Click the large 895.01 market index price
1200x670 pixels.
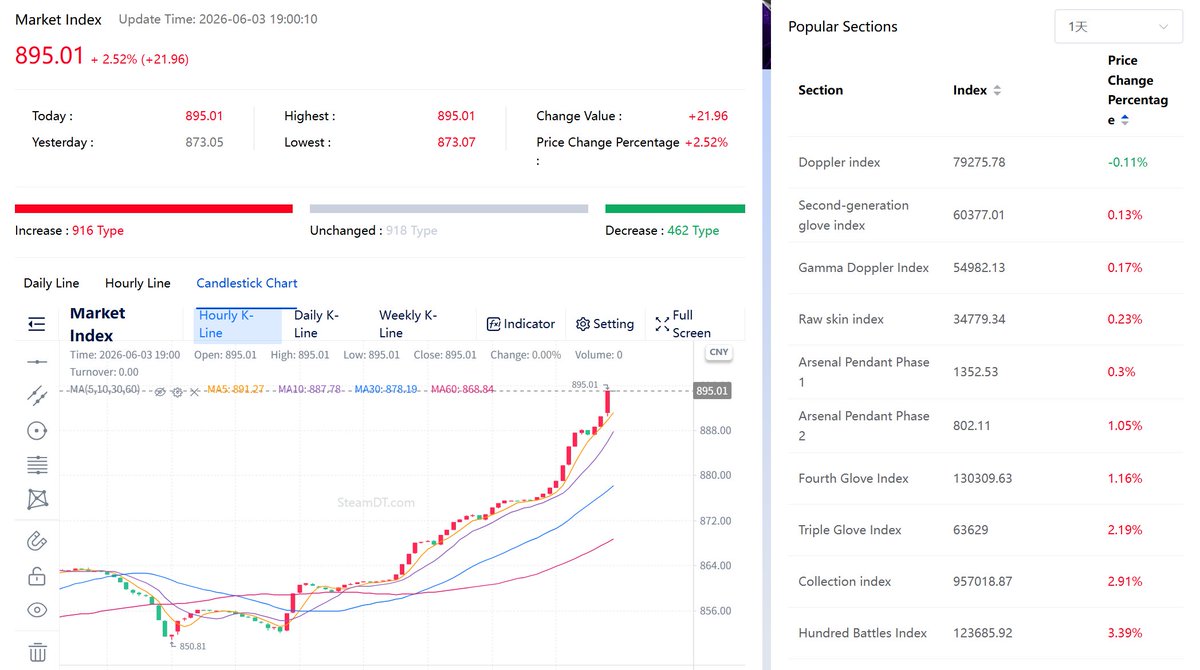(x=50, y=55)
